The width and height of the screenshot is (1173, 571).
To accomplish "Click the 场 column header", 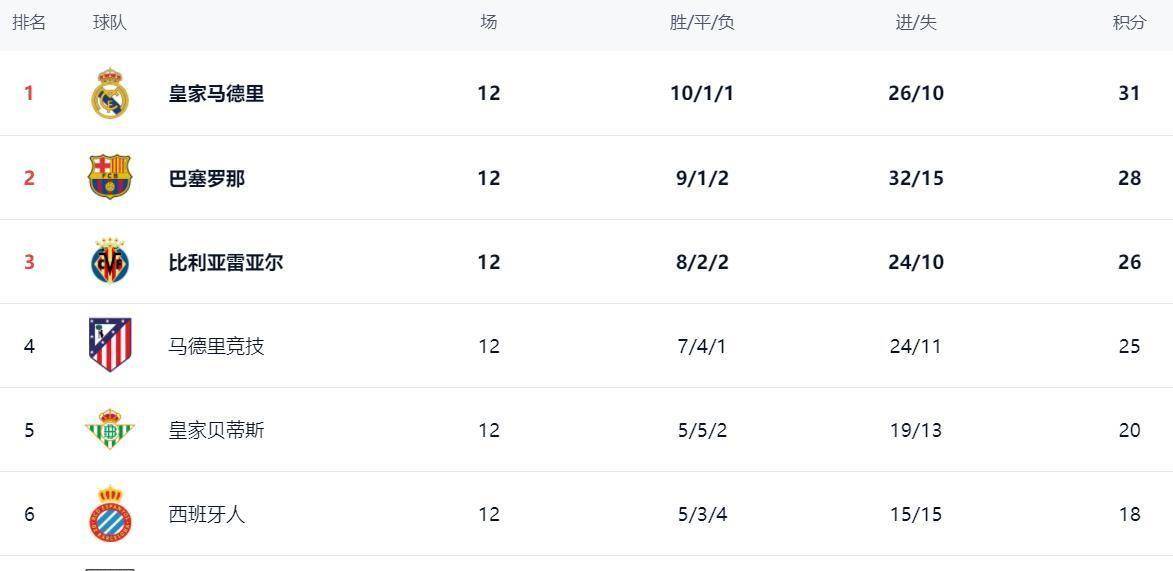I will pyautogui.click(x=488, y=22).
